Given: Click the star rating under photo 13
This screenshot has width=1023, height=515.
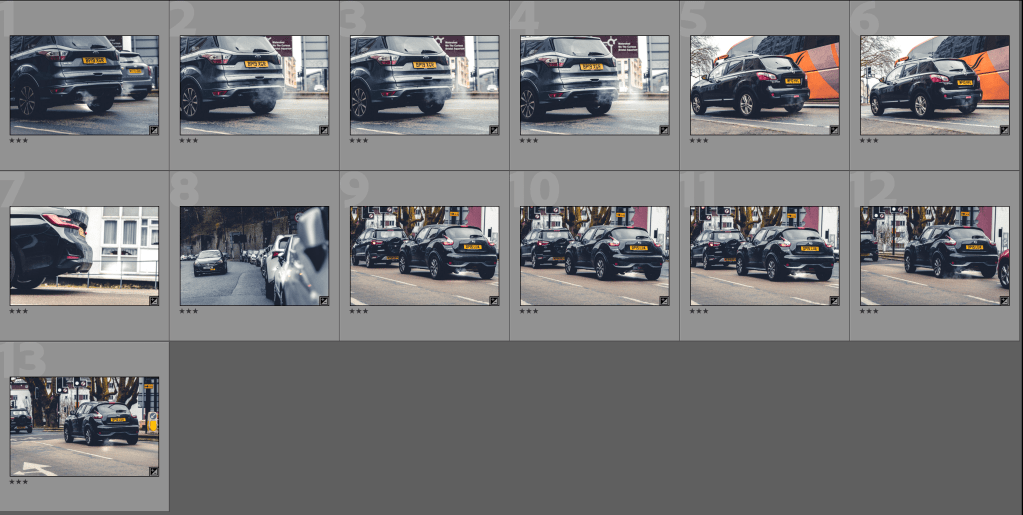Looking at the screenshot, I should point(19,482).
